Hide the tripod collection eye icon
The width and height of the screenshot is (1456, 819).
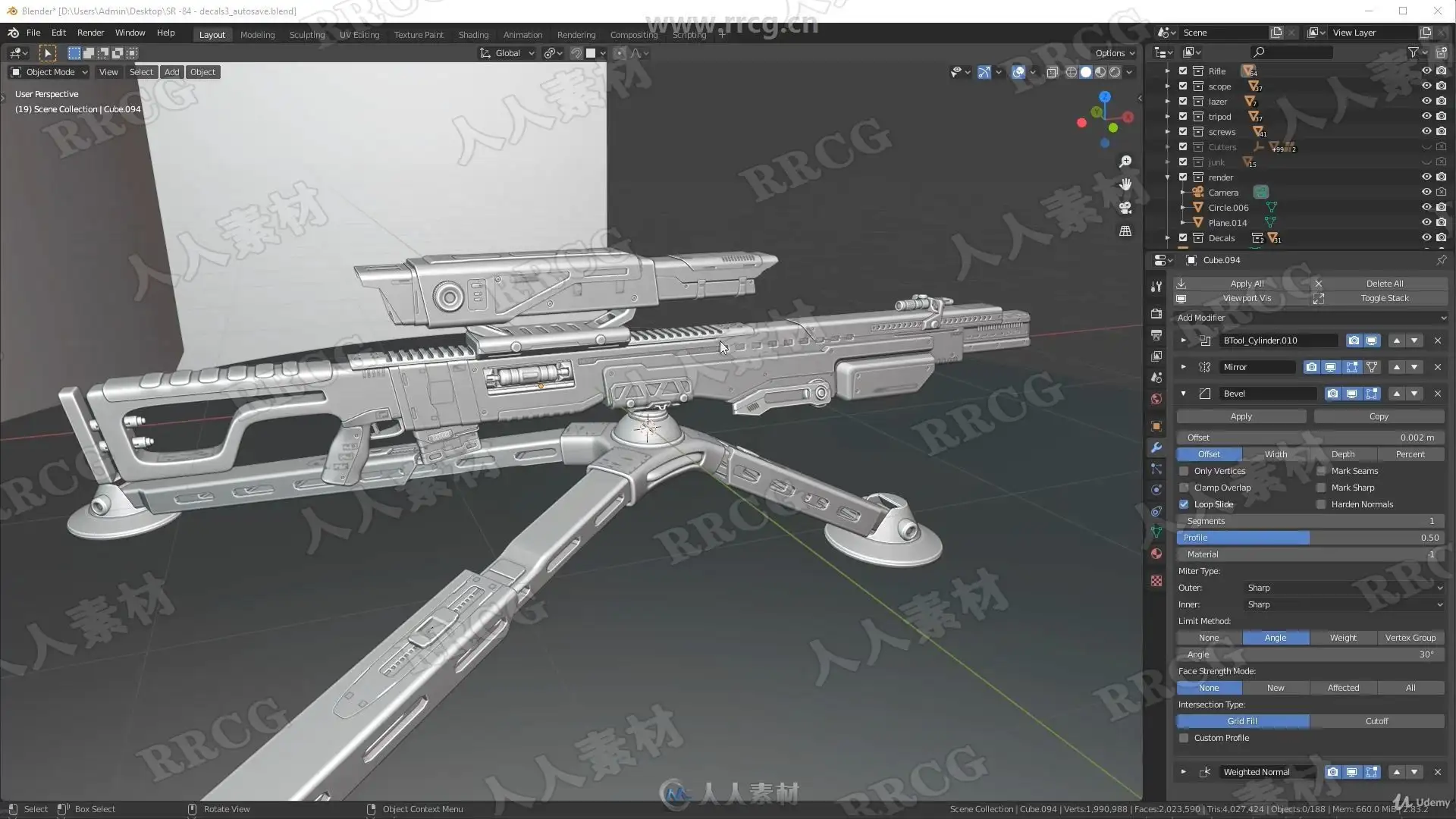click(x=1426, y=116)
